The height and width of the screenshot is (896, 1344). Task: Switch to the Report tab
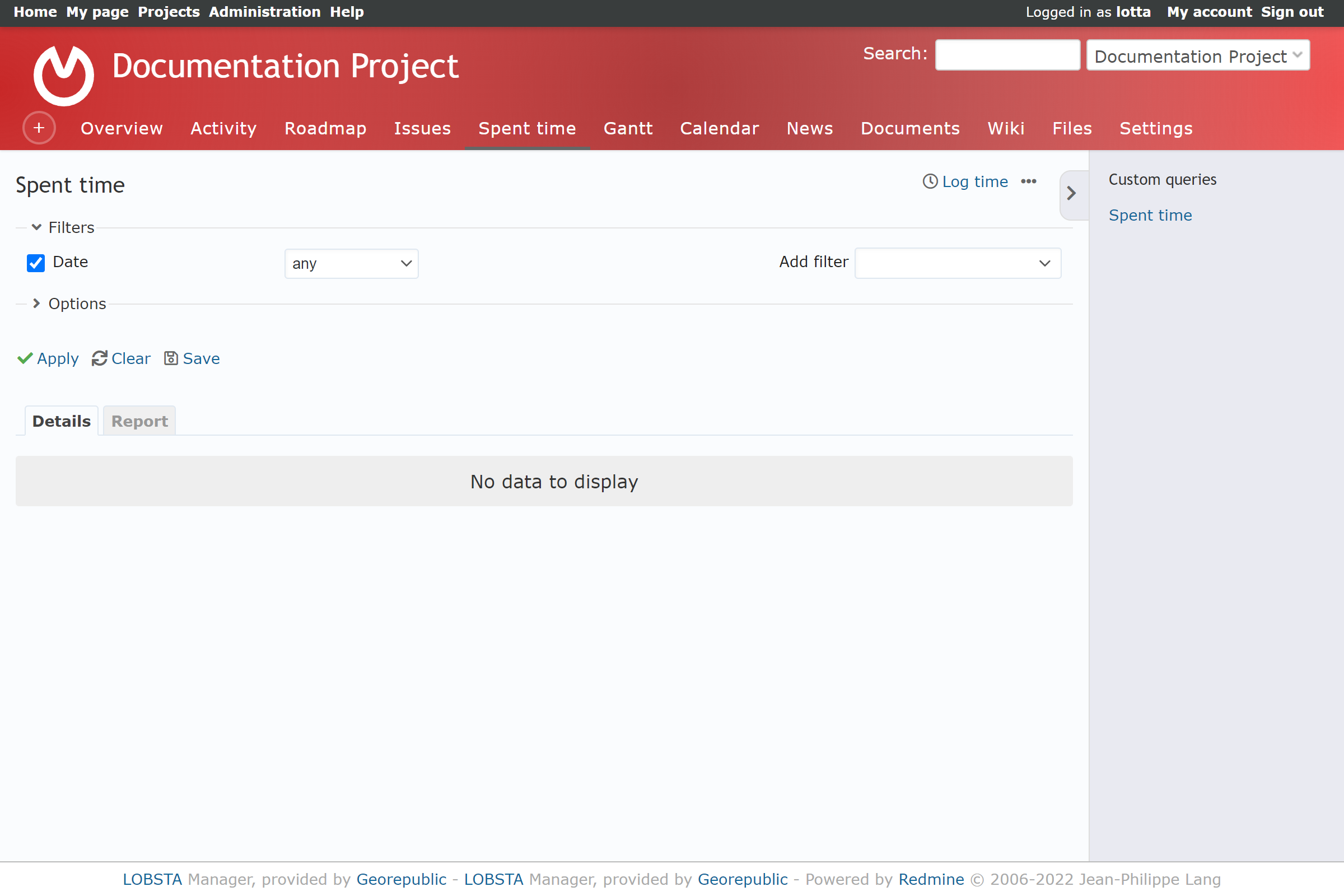(139, 421)
